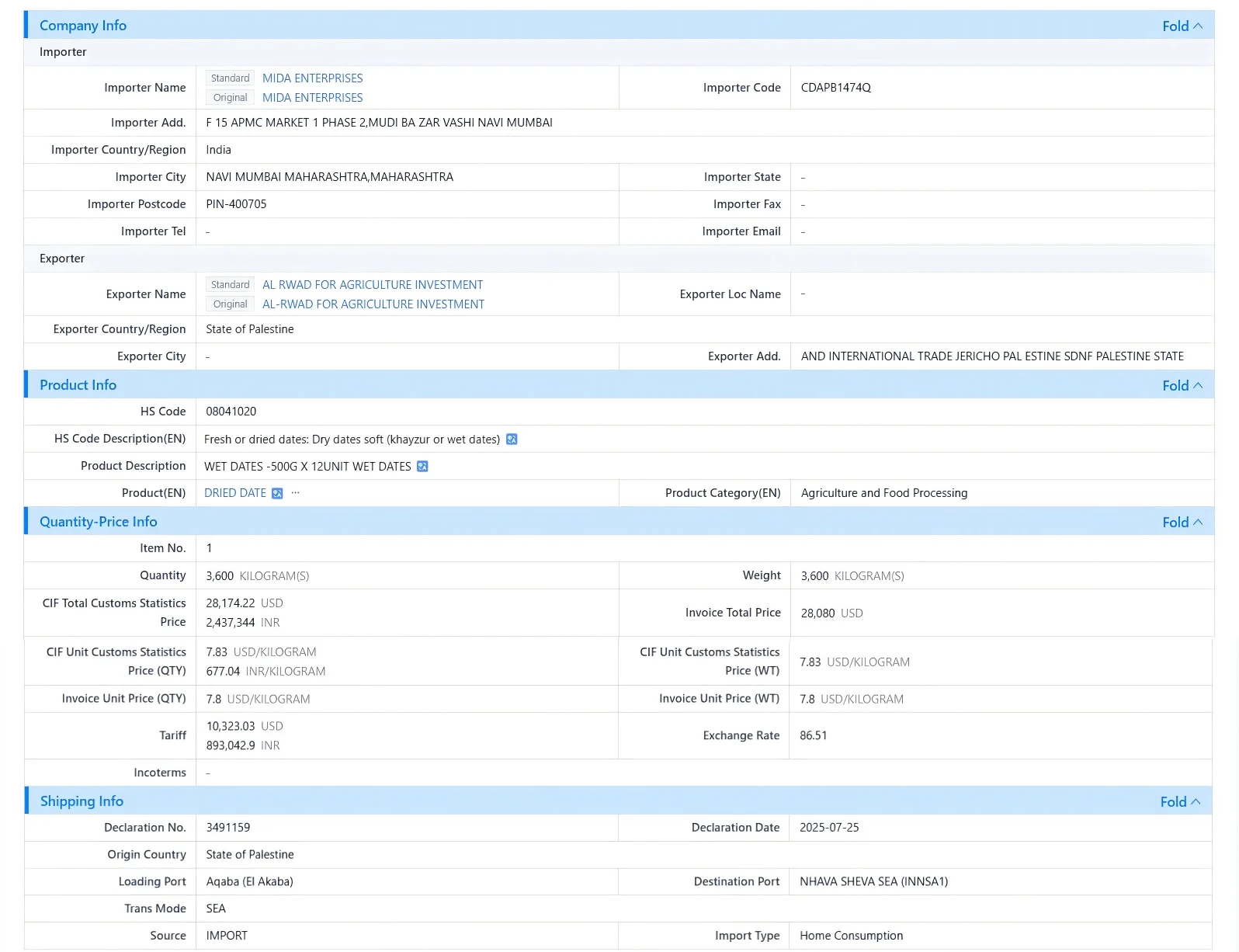The image size is (1239, 952).
Task: Open AL-RWAD FOR AGRICULTURE INVESTMENT original link
Action: pos(373,304)
